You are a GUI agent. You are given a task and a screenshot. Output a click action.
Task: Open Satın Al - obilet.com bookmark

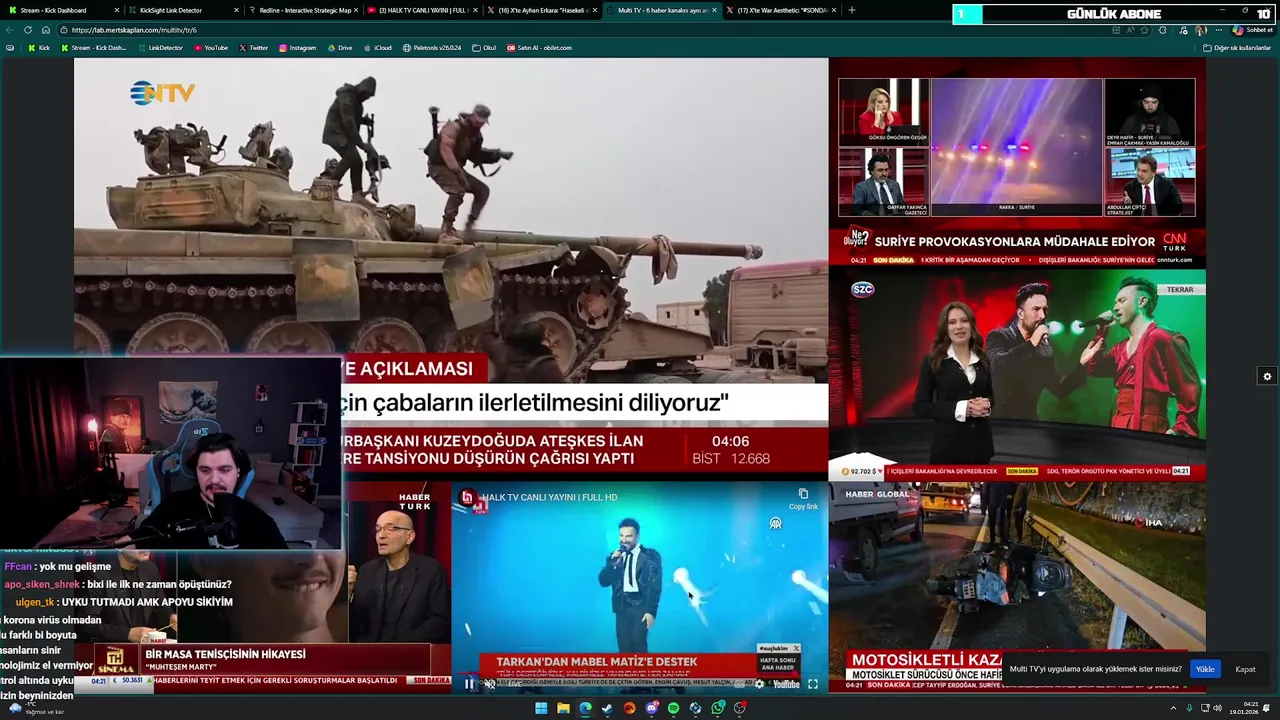point(539,48)
